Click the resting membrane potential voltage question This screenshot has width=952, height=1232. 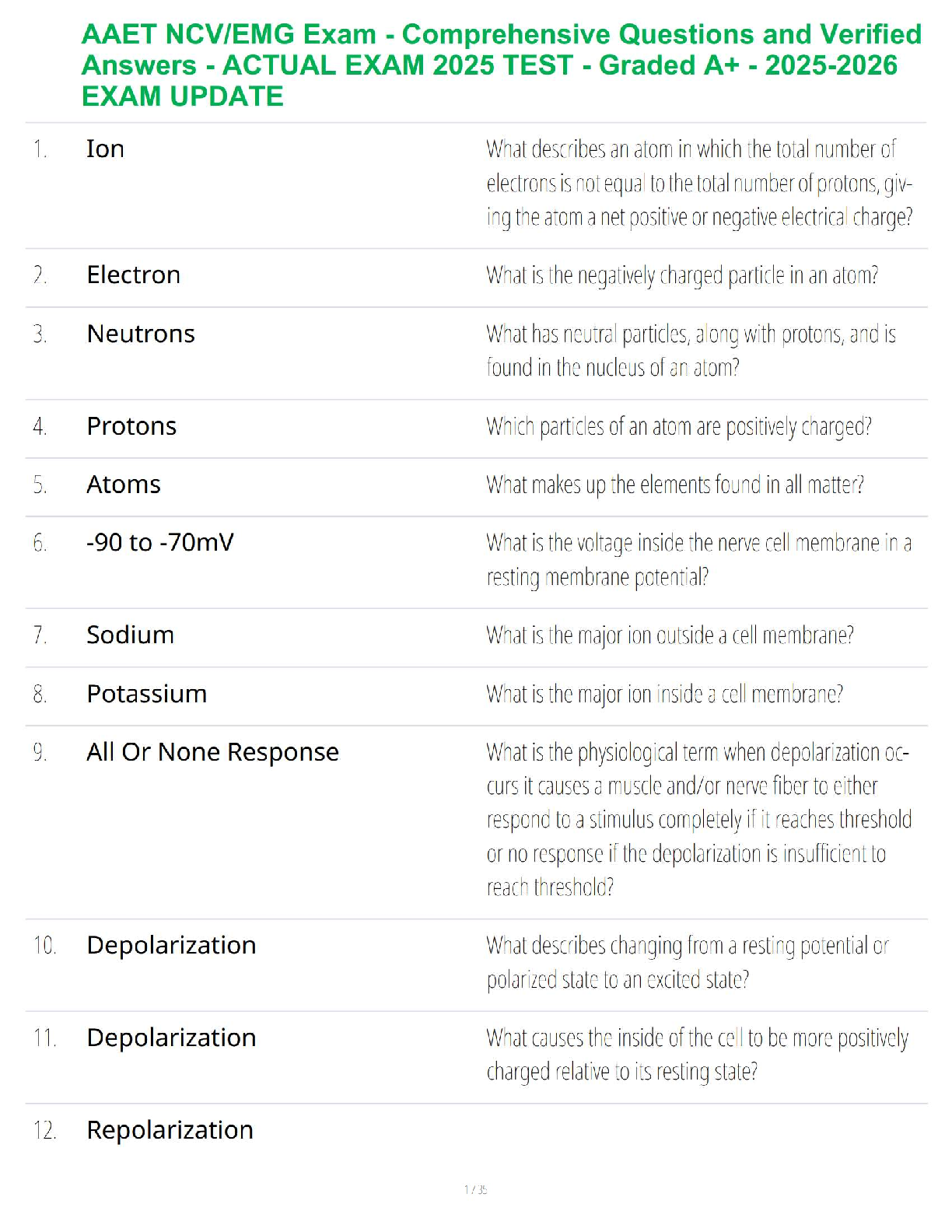pos(698,559)
